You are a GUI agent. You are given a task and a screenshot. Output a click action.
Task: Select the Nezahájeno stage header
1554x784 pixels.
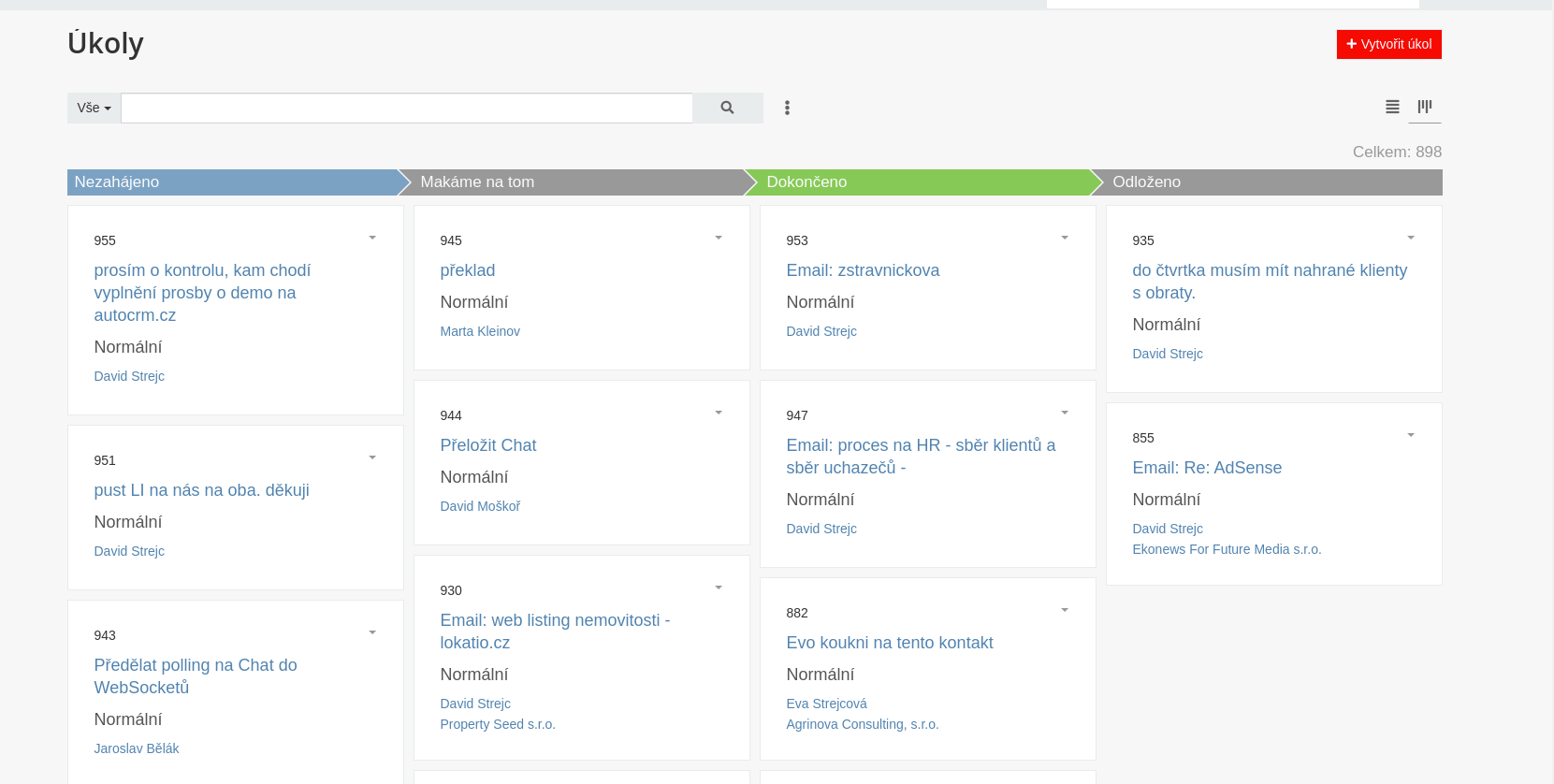click(x=234, y=182)
